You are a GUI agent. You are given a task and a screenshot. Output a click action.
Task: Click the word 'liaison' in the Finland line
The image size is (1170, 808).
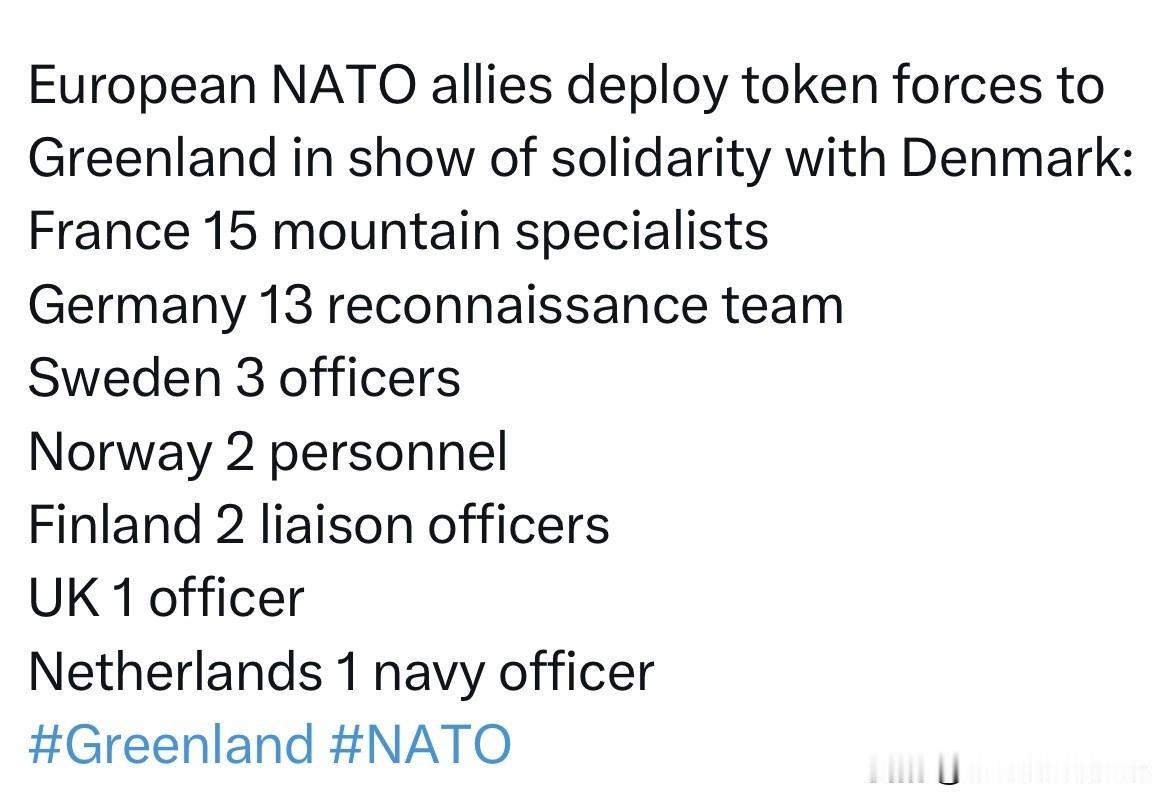click(337, 524)
